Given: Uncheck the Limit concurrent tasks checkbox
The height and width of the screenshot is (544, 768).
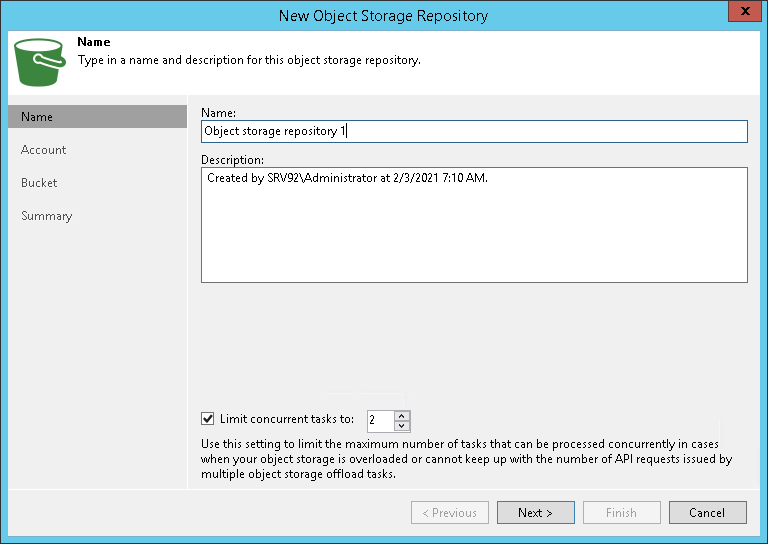Looking at the screenshot, I should tap(208, 419).
